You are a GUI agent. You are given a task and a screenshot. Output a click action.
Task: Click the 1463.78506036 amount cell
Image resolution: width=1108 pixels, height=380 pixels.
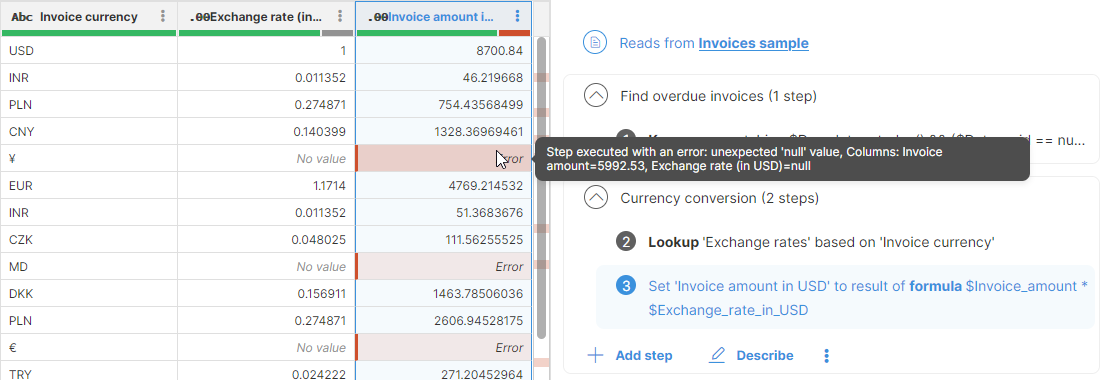[444, 293]
